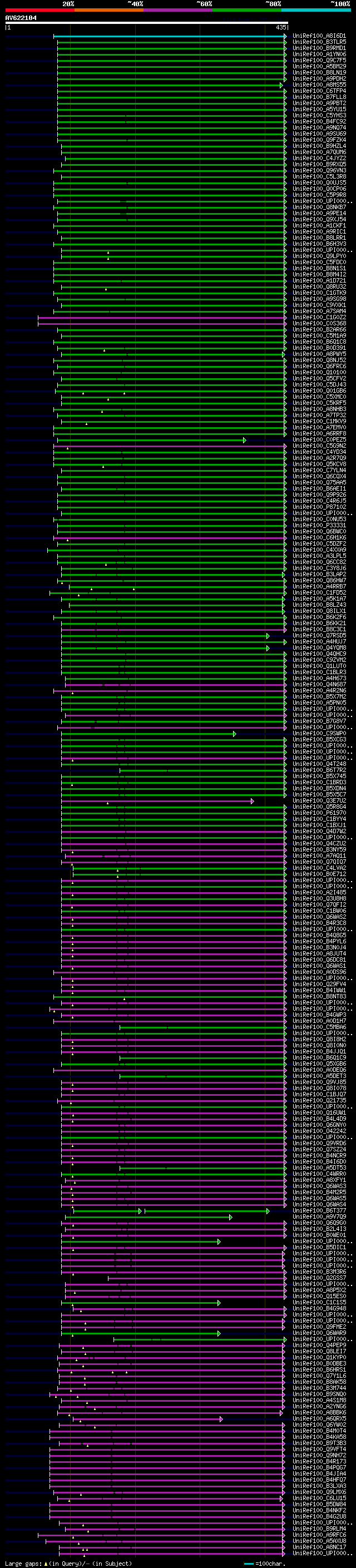Click label UniRef100_Q1KYP0
The width and height of the screenshot is (356, 1568).
[x=319, y=1357]
